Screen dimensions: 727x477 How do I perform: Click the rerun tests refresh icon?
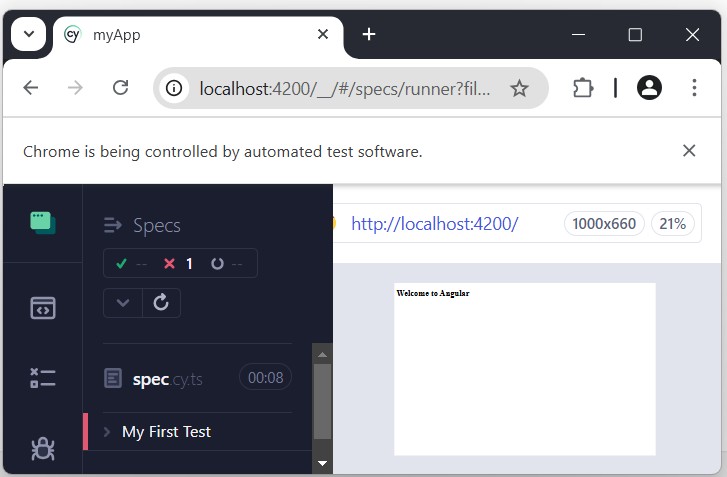pos(161,302)
